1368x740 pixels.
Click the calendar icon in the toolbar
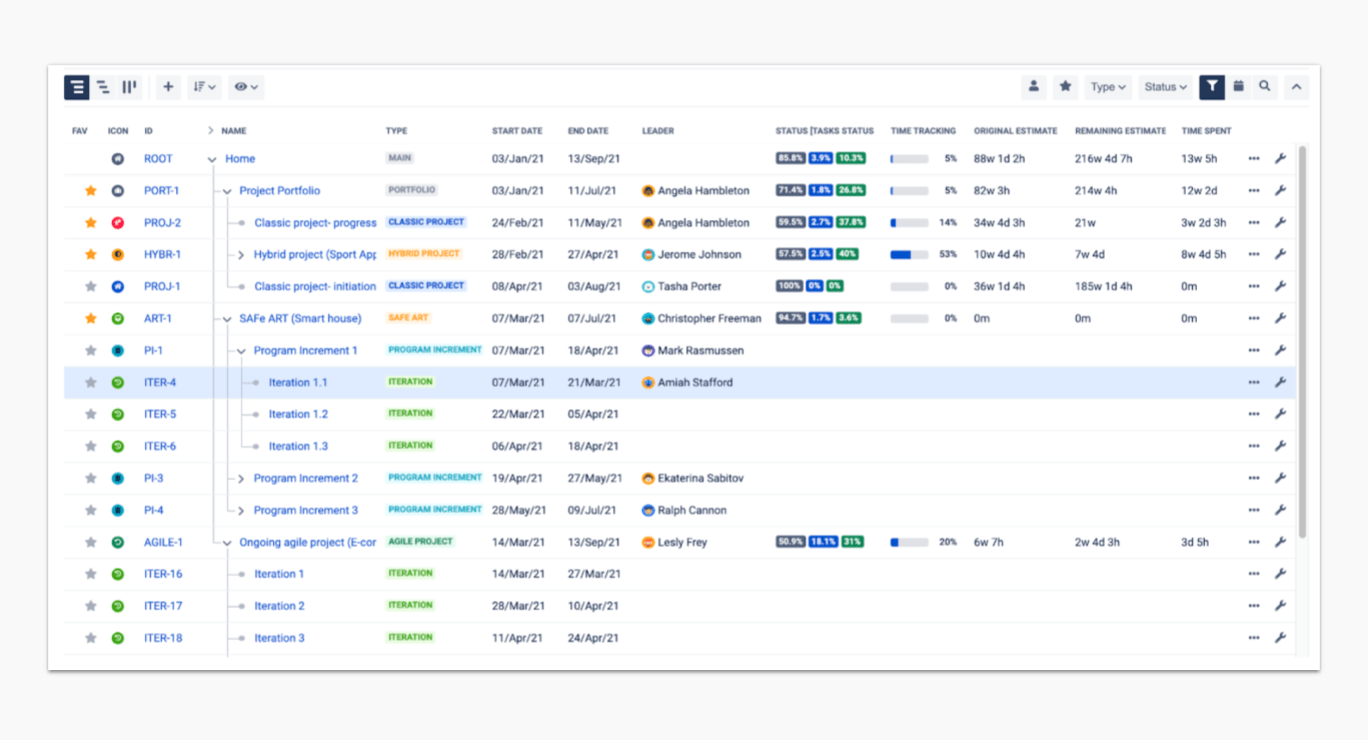(x=1238, y=87)
